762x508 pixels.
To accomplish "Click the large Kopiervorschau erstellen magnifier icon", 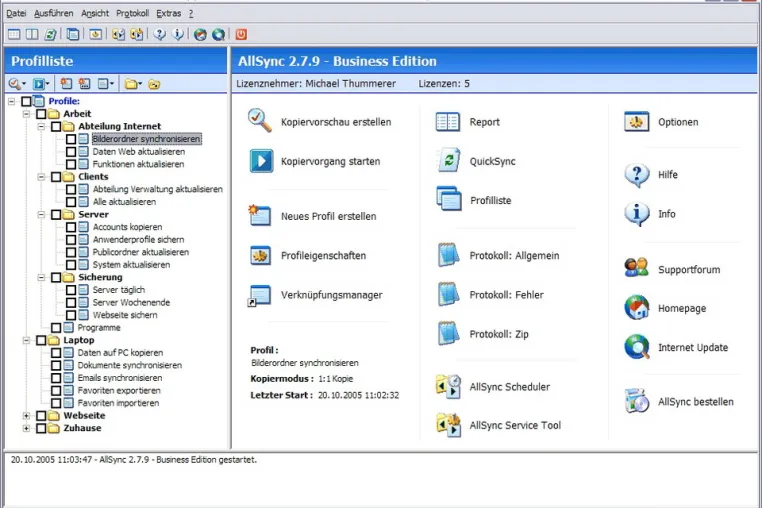I will tap(260, 121).
